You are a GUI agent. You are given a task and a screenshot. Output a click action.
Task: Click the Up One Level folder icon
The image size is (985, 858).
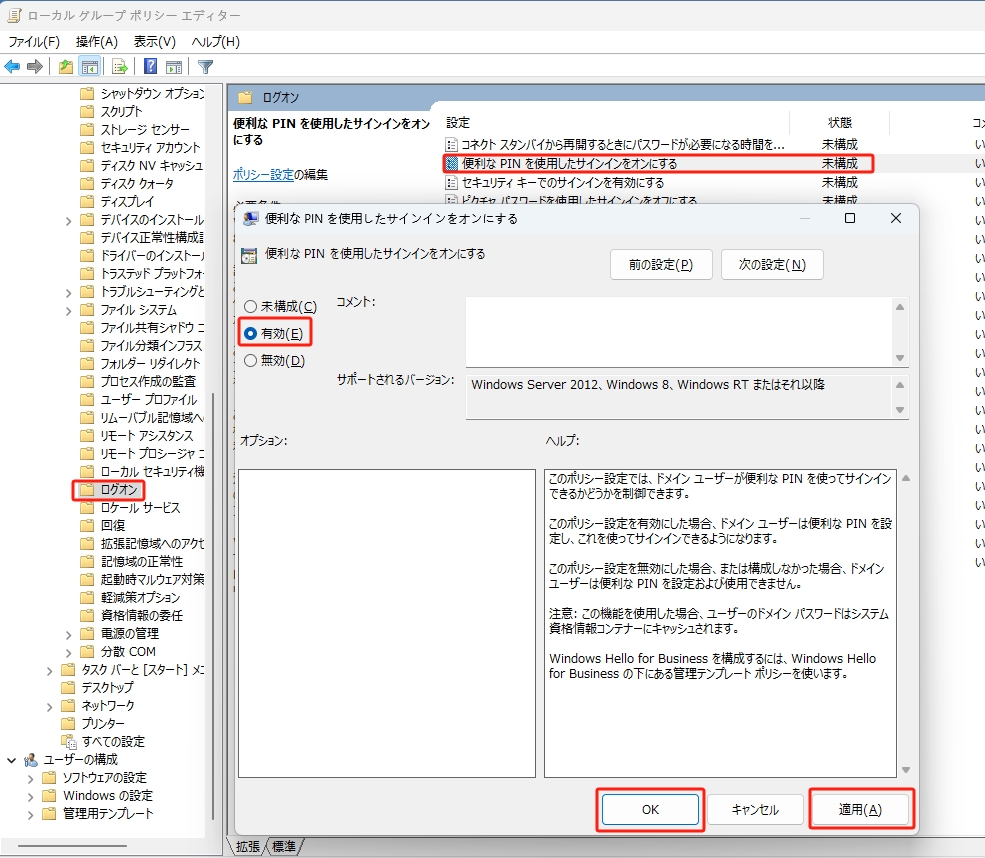pos(66,67)
